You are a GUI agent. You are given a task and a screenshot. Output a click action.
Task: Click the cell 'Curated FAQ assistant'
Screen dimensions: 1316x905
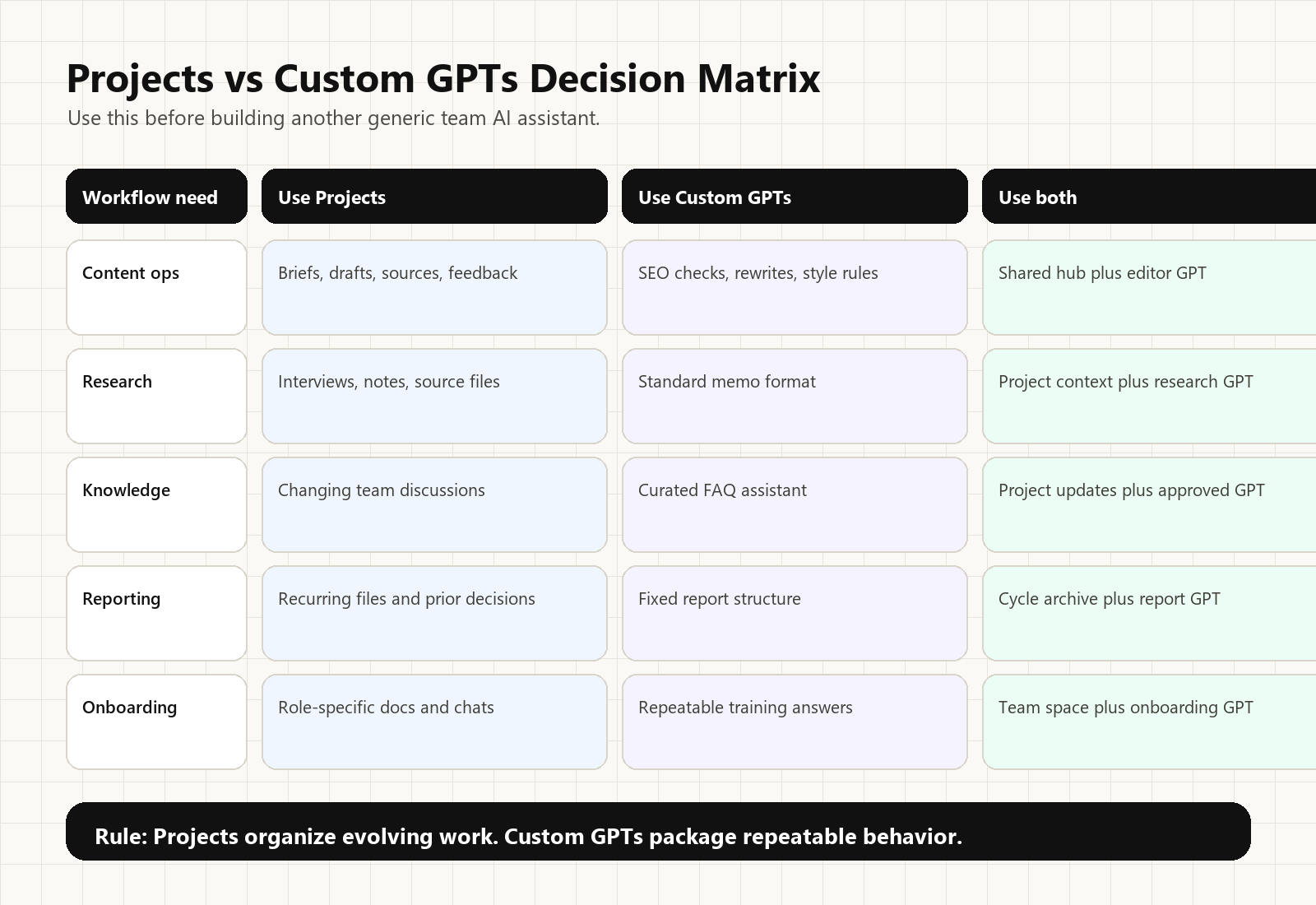coord(795,504)
